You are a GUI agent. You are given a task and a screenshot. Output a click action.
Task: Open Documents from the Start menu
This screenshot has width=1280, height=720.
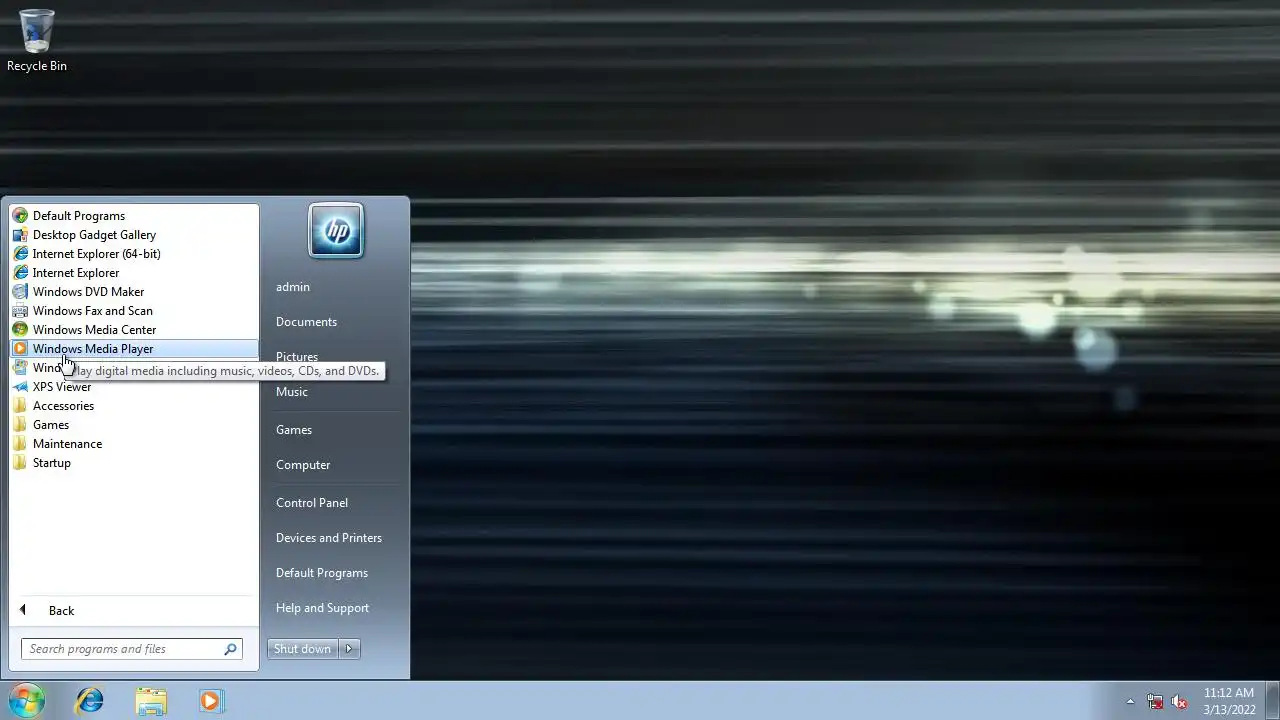coord(306,322)
